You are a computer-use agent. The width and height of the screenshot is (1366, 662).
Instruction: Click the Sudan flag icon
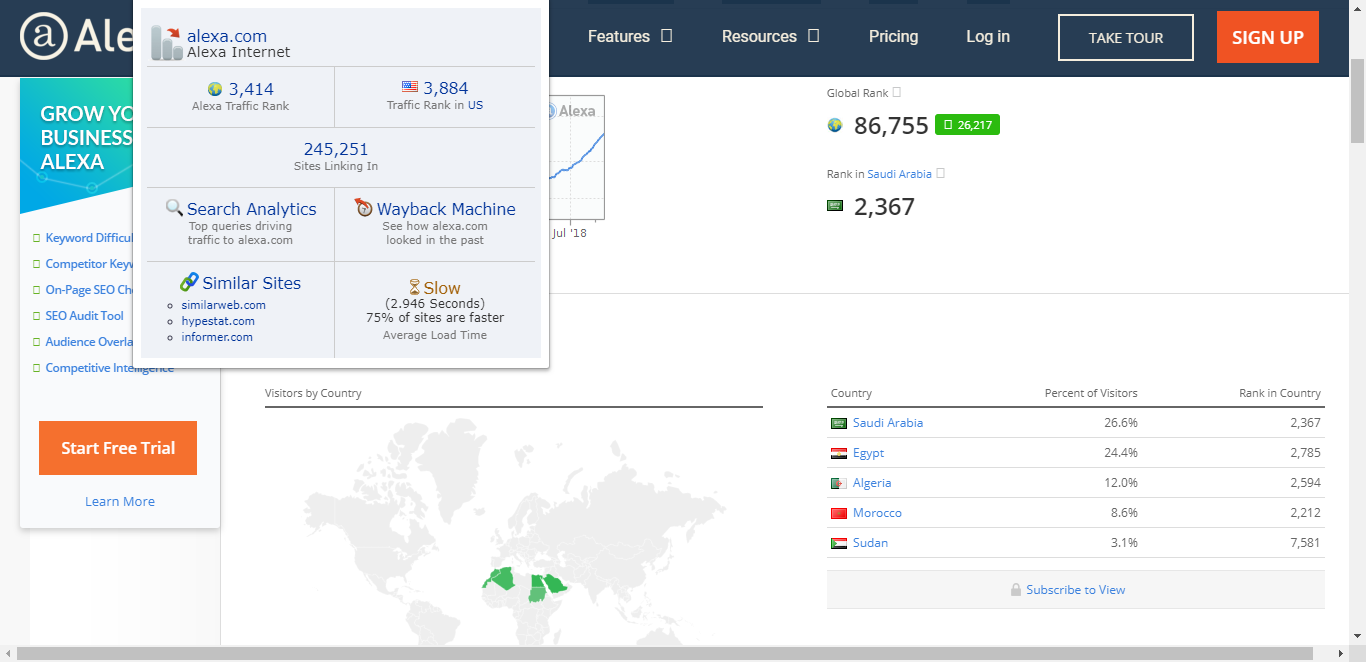tap(839, 543)
